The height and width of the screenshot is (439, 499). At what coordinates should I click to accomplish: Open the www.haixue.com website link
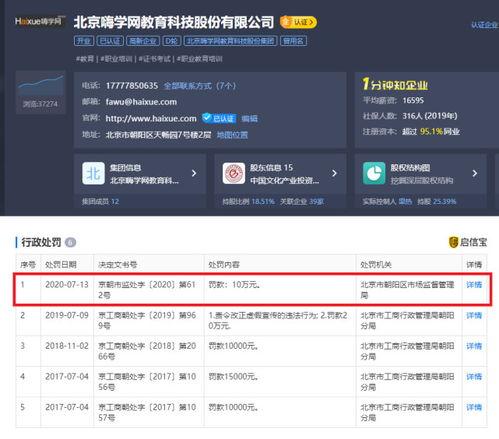pyautogui.click(x=151, y=118)
